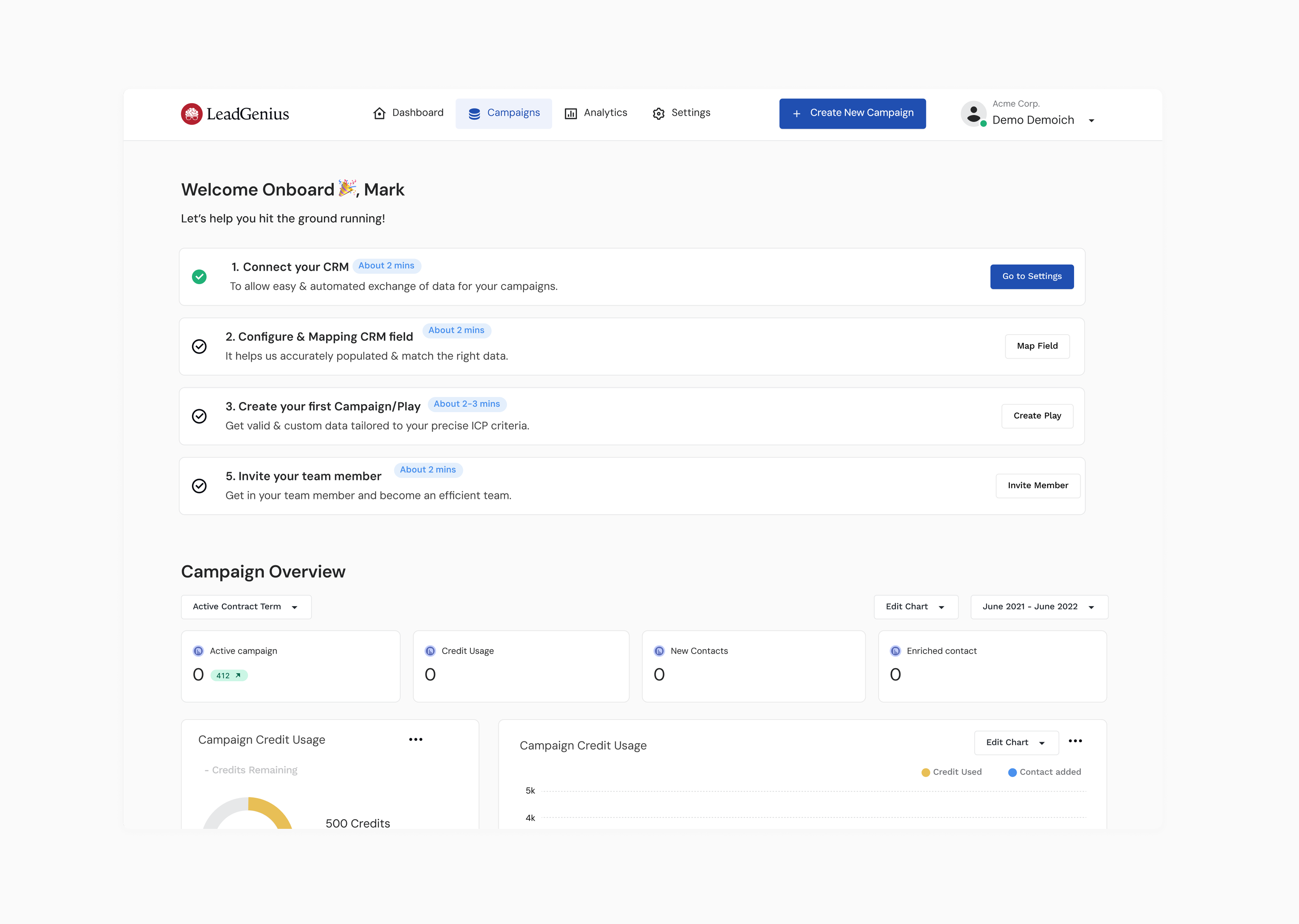This screenshot has width=1299, height=924.
Task: Expand the Active Contract Term dropdown
Action: coord(246,607)
